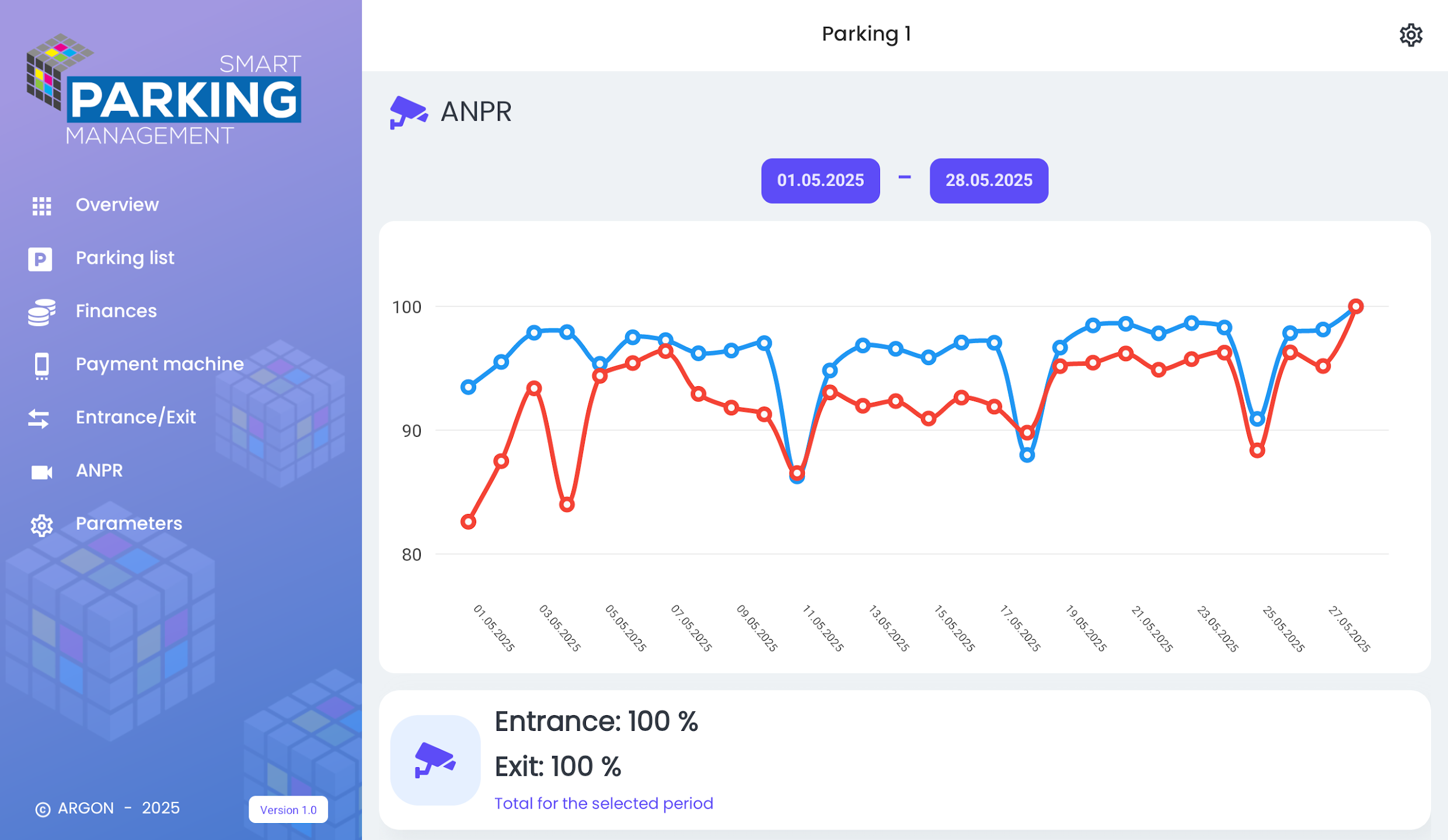
Task: Select Payment machine in the sidebar
Action: 159,364
